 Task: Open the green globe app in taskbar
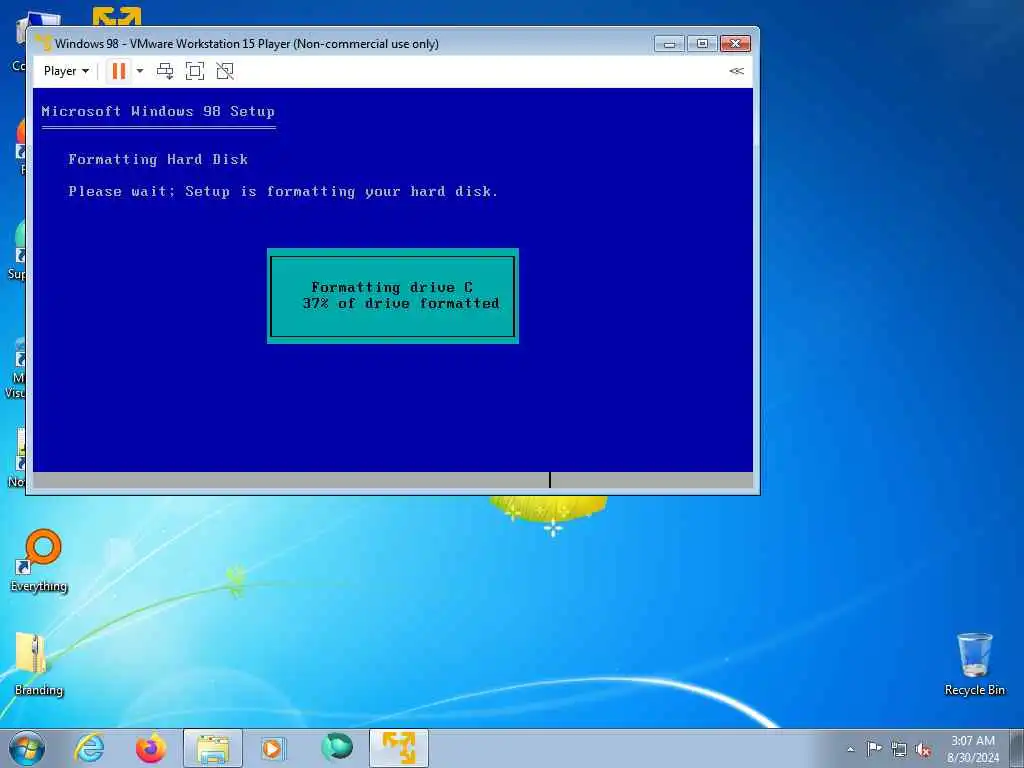click(x=337, y=747)
